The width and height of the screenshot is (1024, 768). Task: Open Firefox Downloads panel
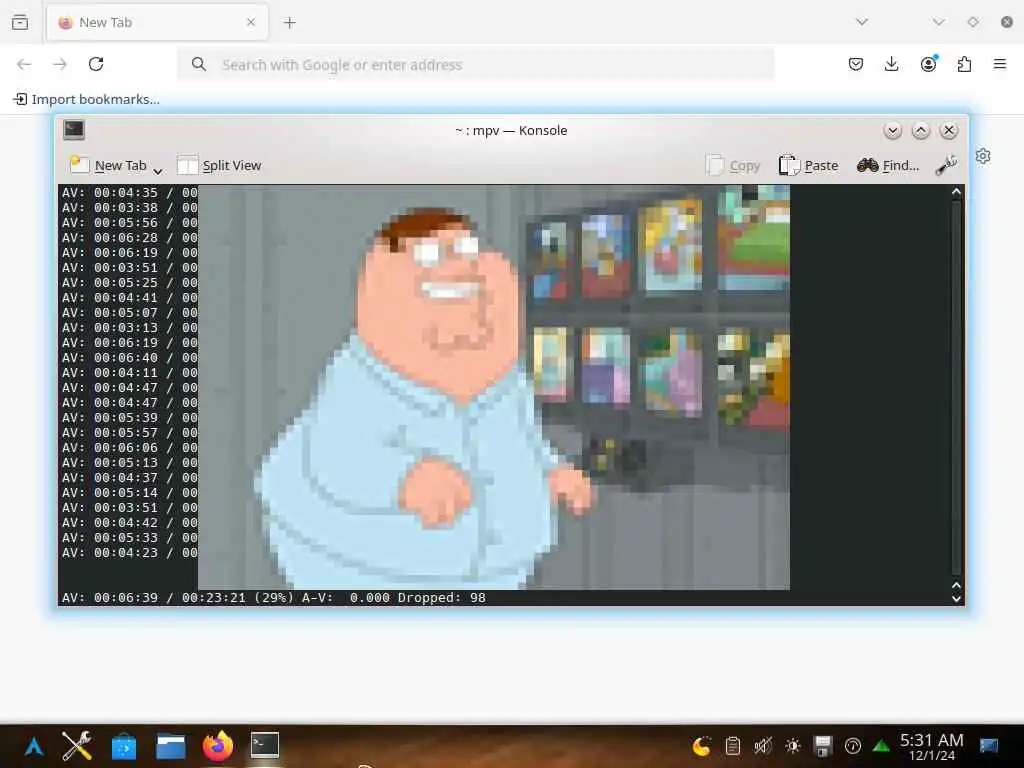tap(891, 64)
